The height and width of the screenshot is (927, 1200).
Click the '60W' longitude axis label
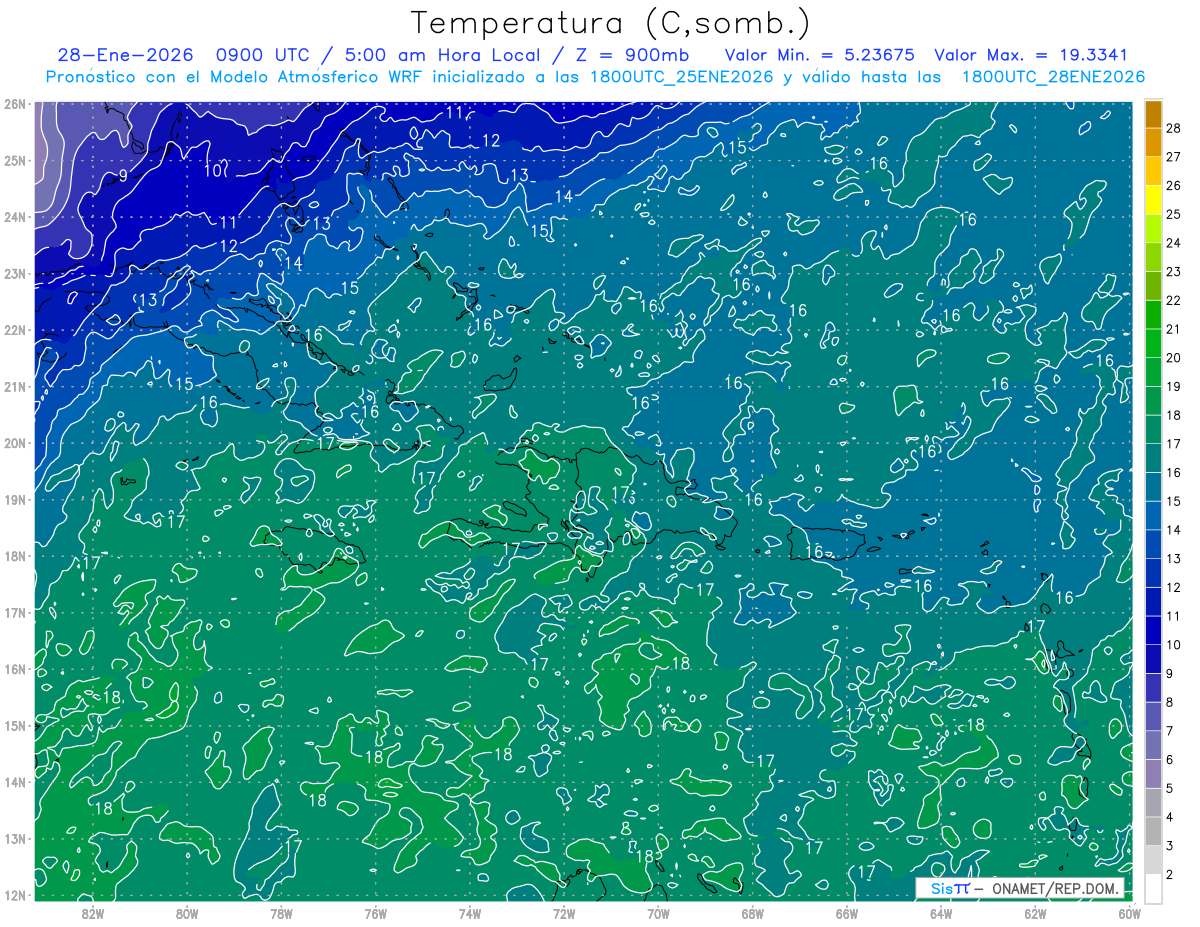click(x=1130, y=913)
